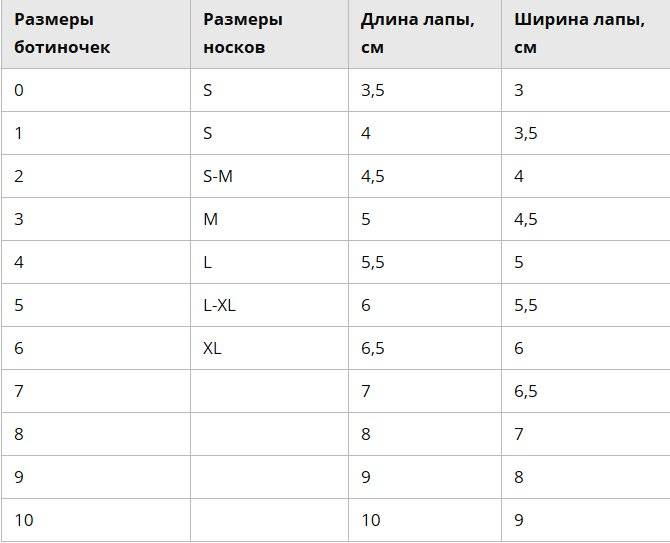
Task: Click the 'Ширина лапы, см' header
Action: 586,34
